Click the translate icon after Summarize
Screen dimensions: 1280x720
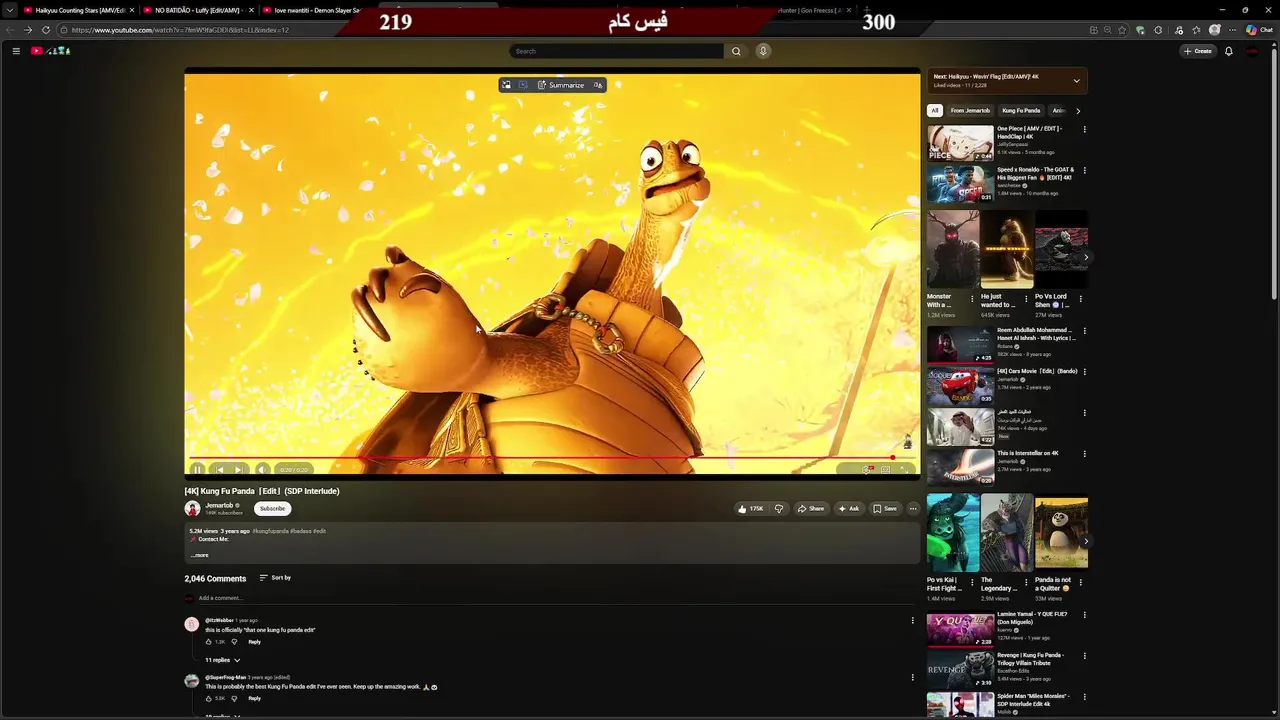598,85
